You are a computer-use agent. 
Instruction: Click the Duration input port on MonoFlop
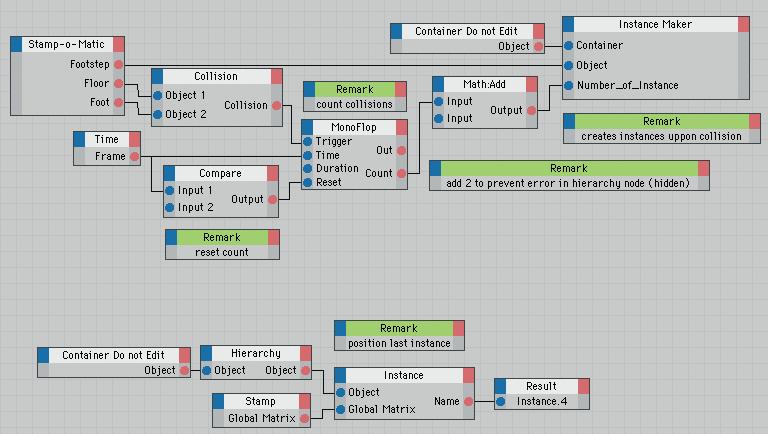(308, 169)
